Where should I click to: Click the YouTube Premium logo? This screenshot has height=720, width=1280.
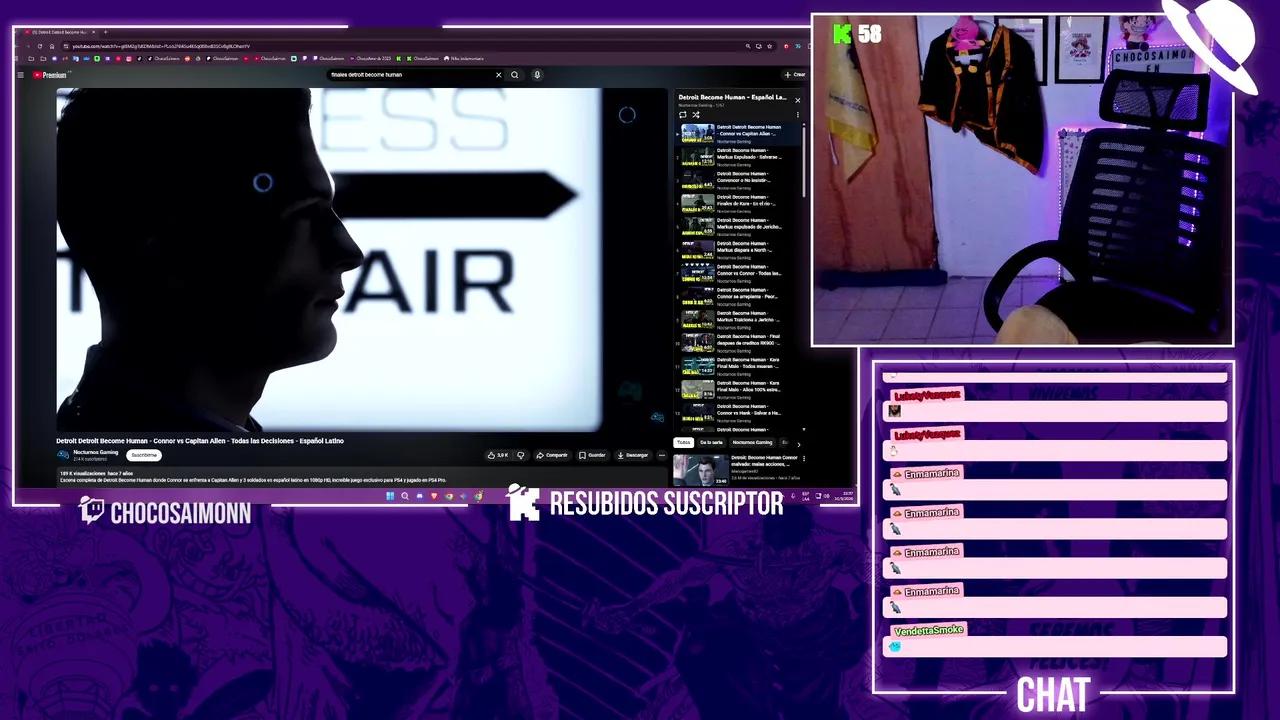click(50, 75)
